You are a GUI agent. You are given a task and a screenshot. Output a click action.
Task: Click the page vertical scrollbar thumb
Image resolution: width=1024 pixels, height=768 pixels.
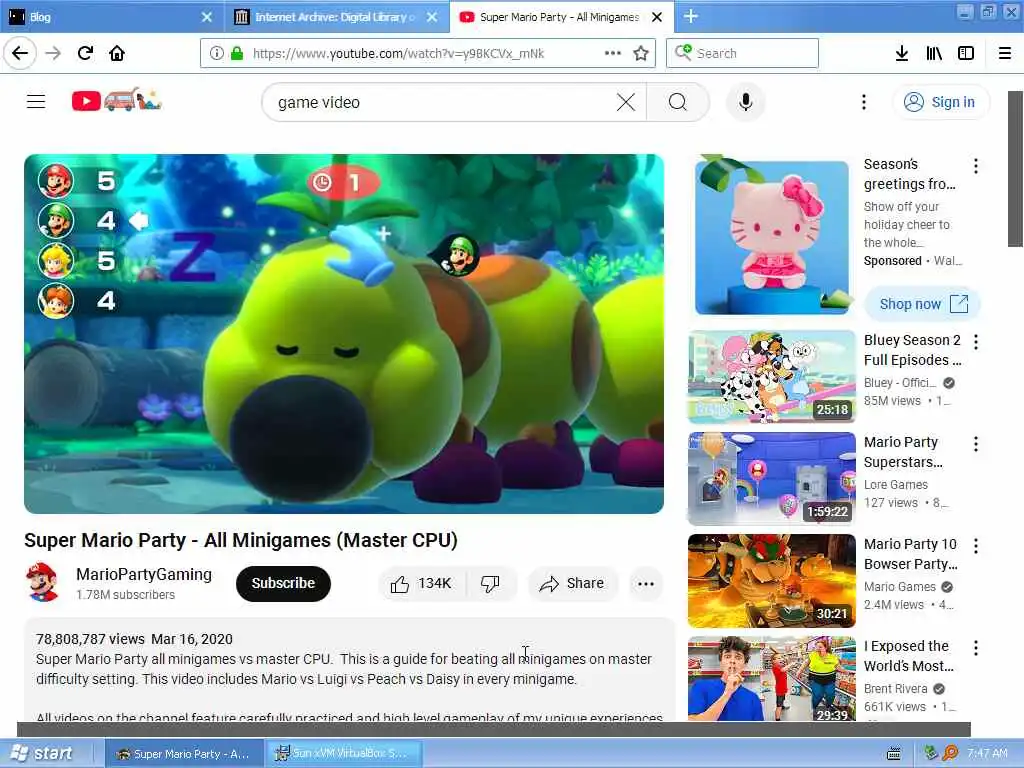tap(1016, 169)
